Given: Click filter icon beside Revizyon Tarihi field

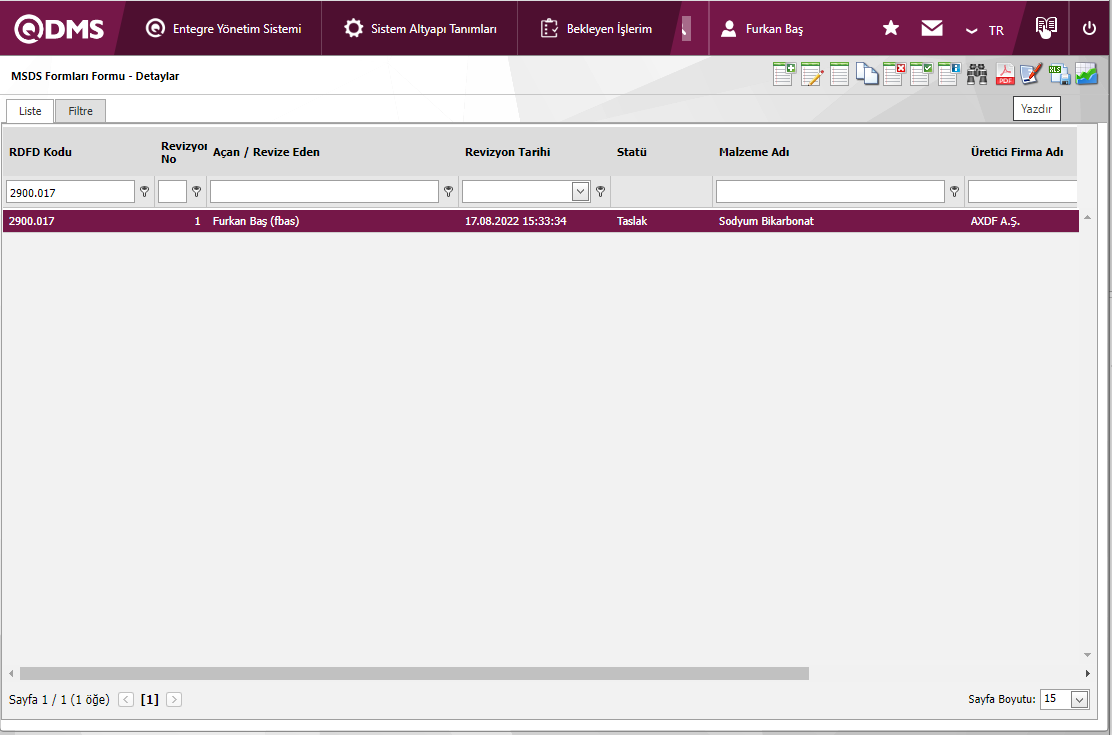Looking at the screenshot, I should click(601, 191).
